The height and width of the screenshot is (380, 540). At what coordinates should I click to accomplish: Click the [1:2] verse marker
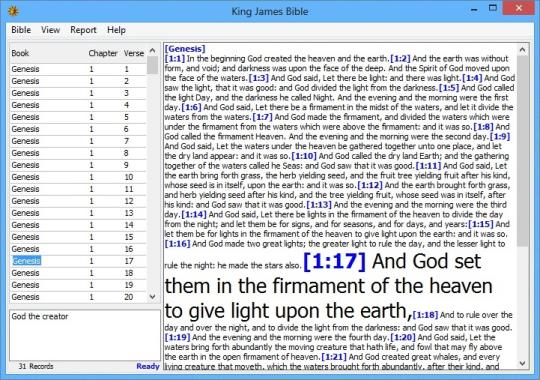(400, 59)
